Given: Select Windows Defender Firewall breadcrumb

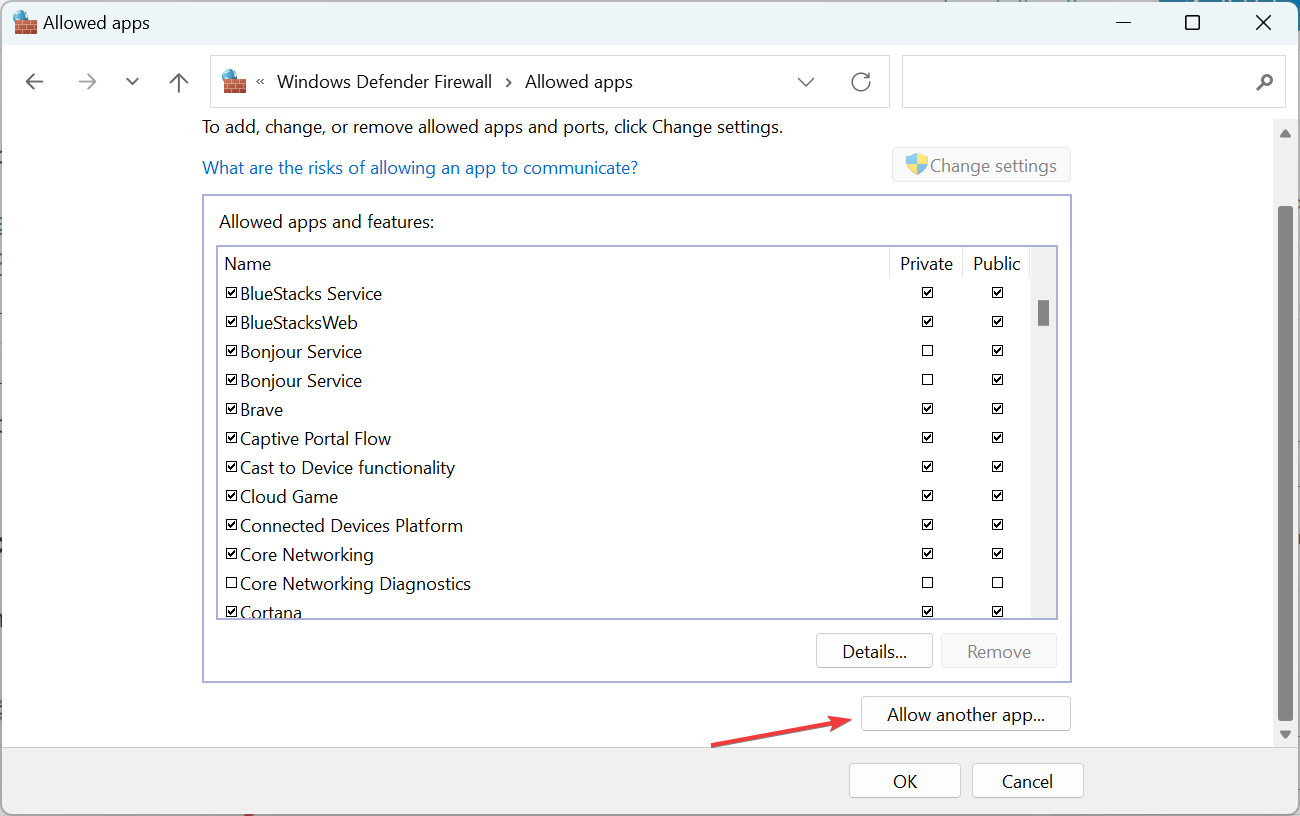Looking at the screenshot, I should (384, 82).
